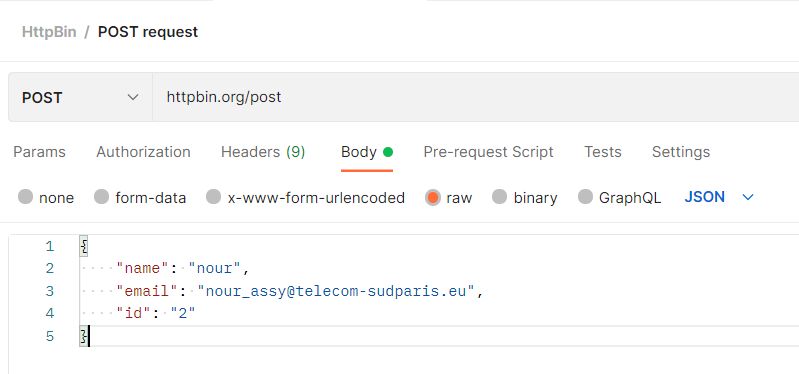Click the HttpBin breadcrumb link
The width and height of the screenshot is (799, 374).
pyautogui.click(x=49, y=32)
